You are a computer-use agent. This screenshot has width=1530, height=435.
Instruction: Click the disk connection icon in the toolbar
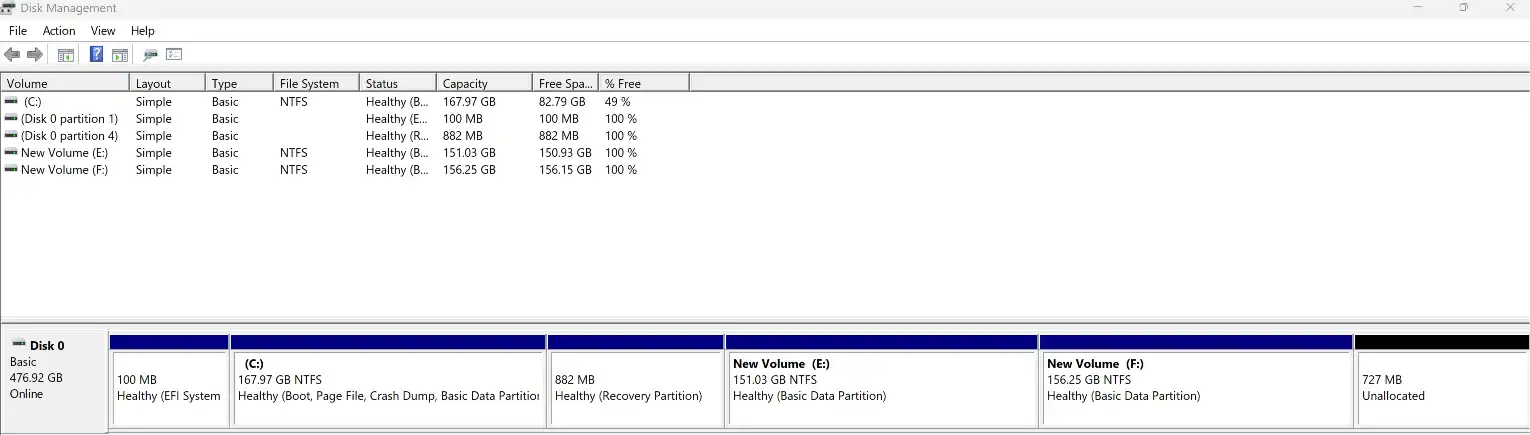[x=151, y=55]
